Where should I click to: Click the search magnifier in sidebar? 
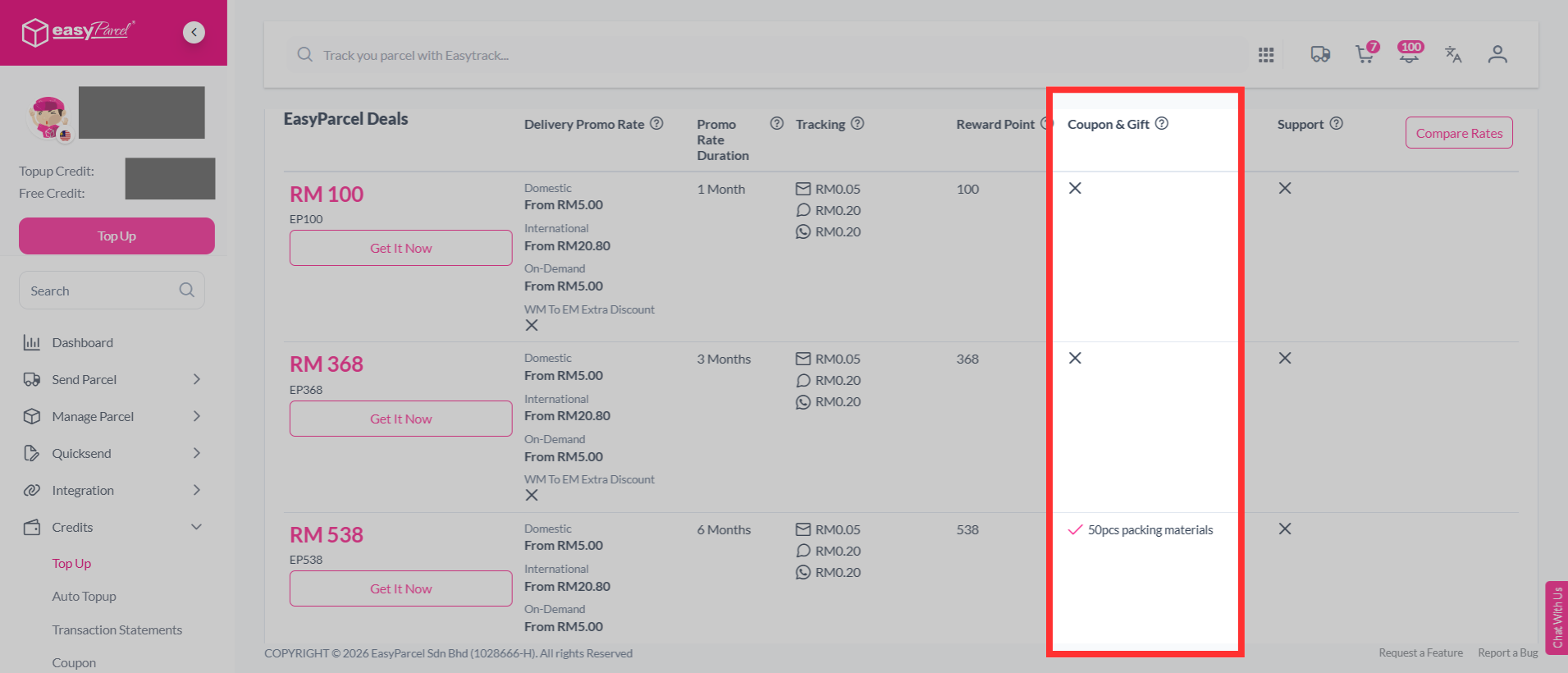187,291
